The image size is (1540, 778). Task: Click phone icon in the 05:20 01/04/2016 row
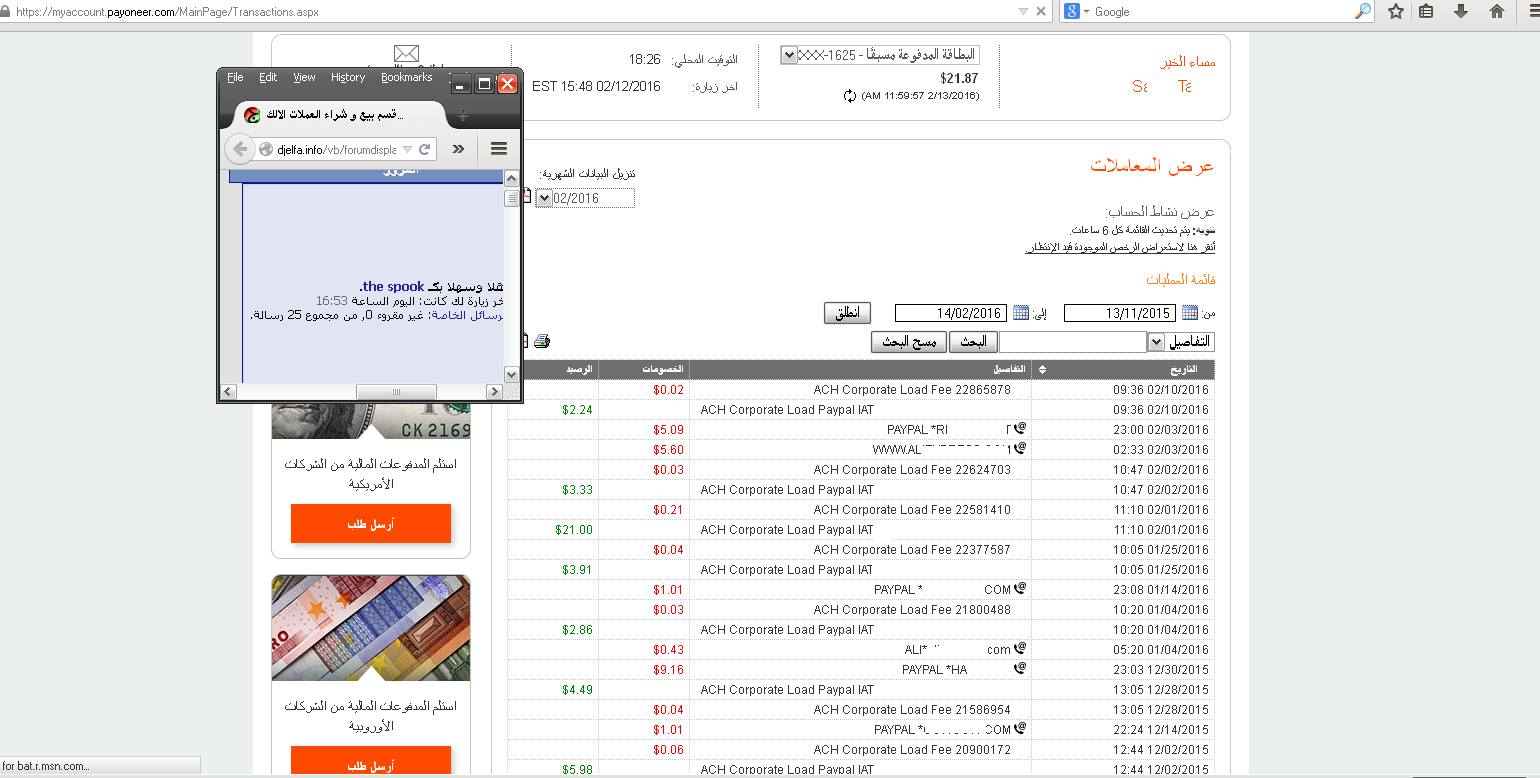pyautogui.click(x=1019, y=649)
